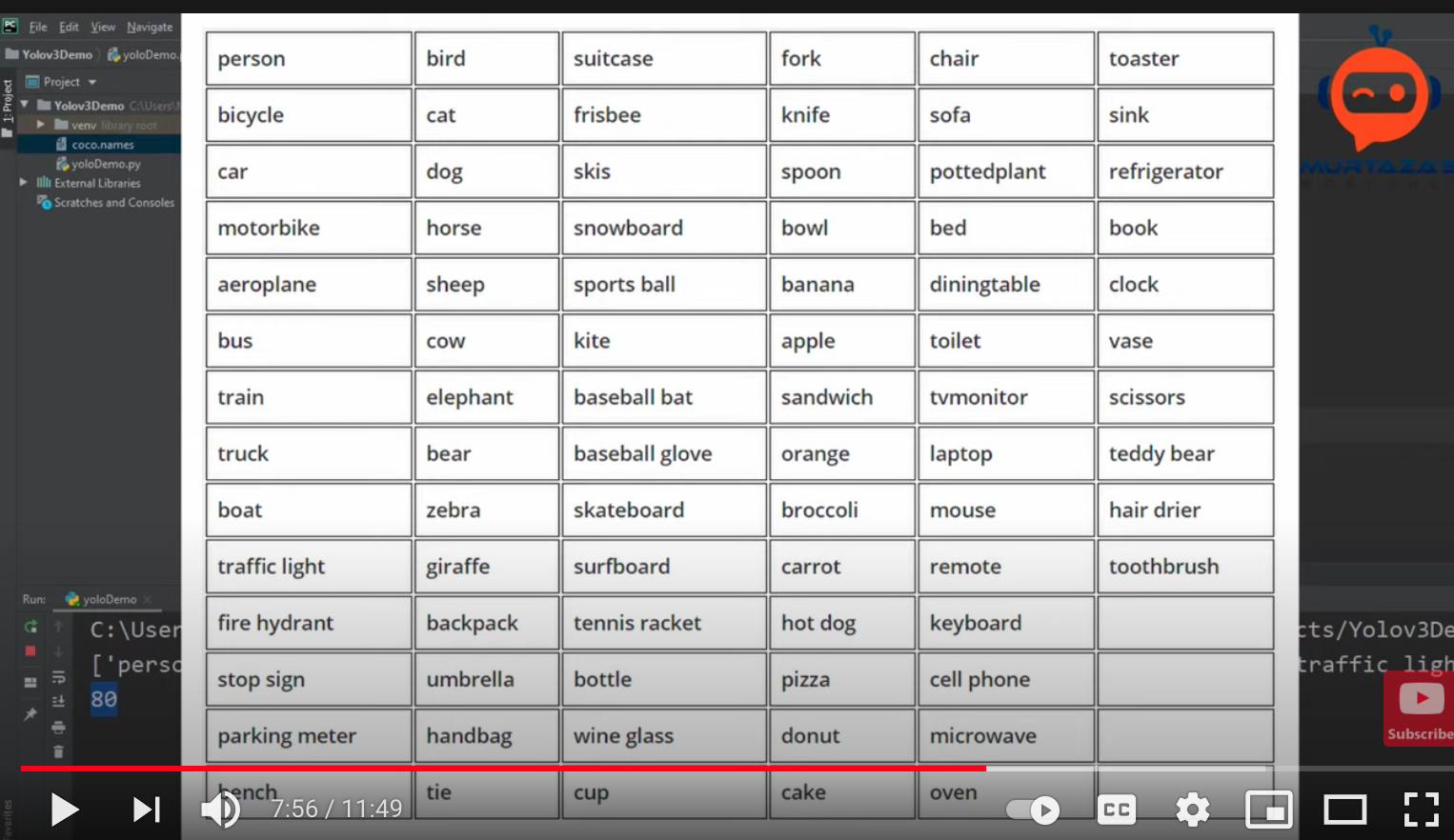This screenshot has height=840, width=1454.
Task: Switch to miniplayer mode
Action: point(1269,810)
